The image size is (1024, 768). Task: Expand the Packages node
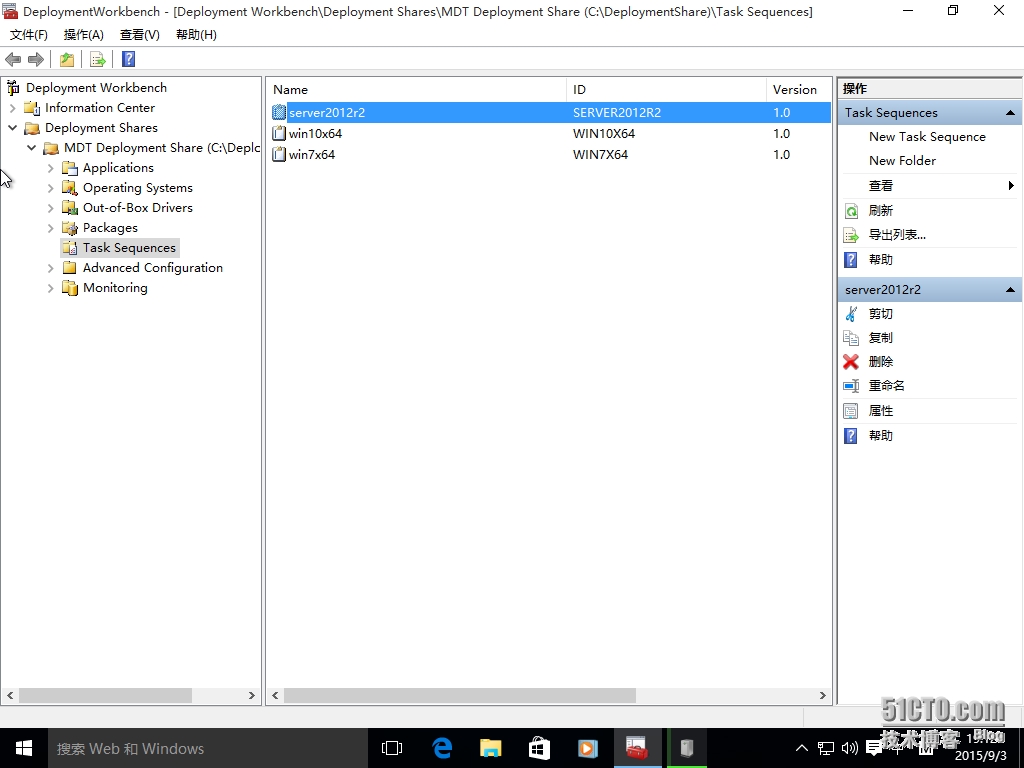[x=50, y=228]
